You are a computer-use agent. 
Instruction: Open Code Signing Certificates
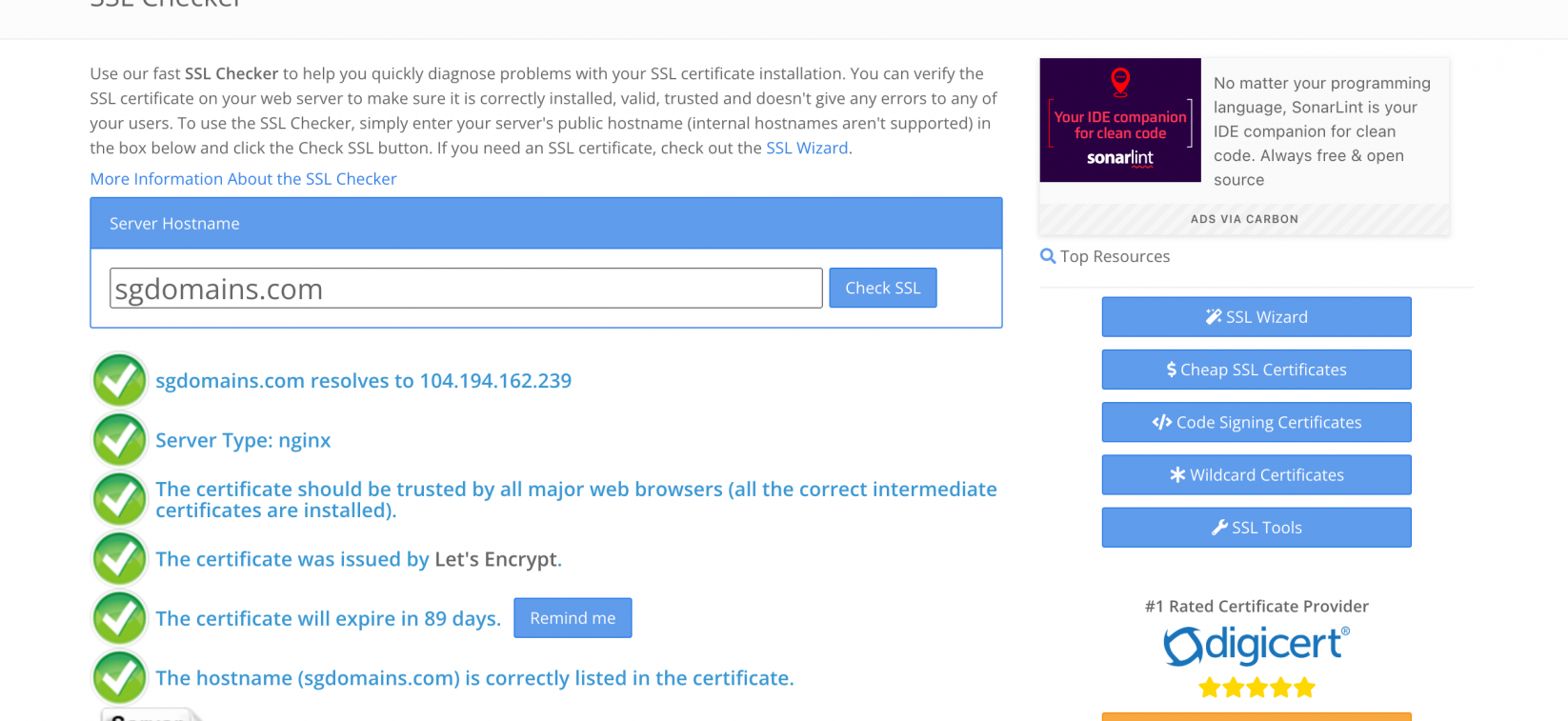click(1256, 422)
